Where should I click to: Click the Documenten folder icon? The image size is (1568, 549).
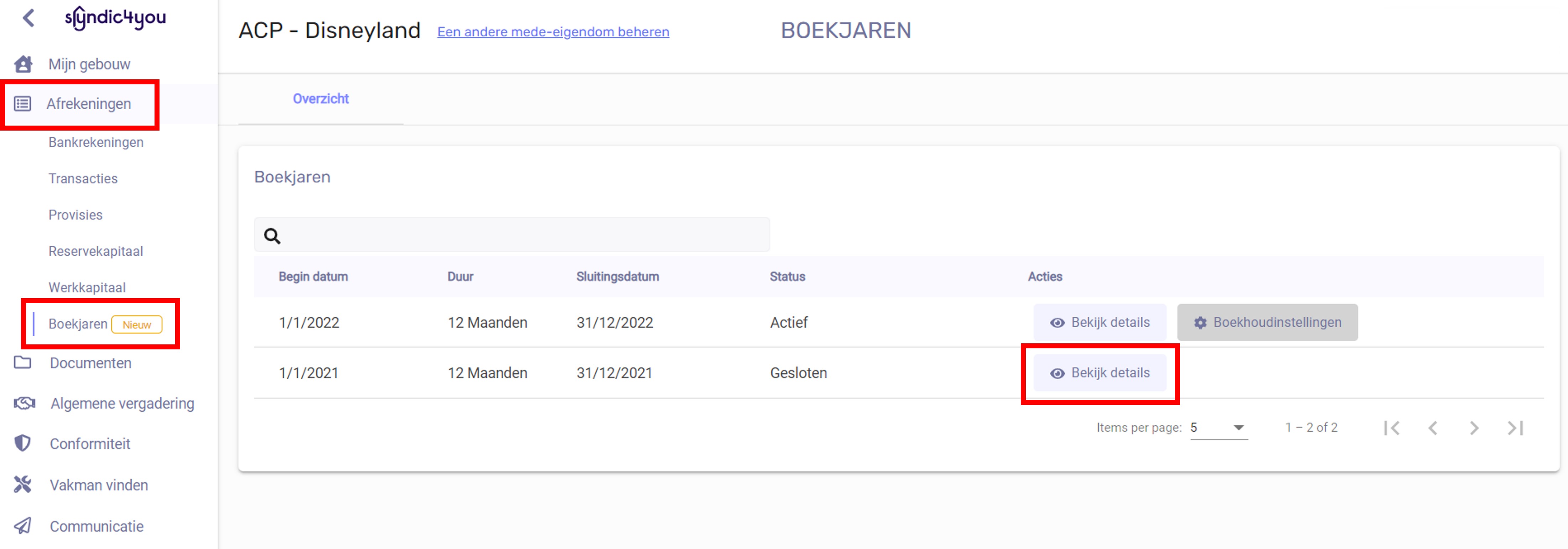(22, 362)
